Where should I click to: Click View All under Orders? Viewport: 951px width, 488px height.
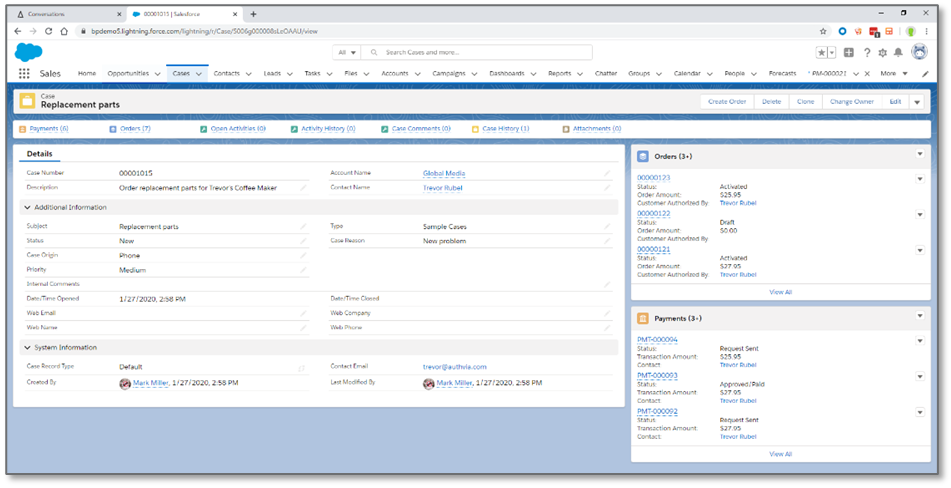click(781, 292)
